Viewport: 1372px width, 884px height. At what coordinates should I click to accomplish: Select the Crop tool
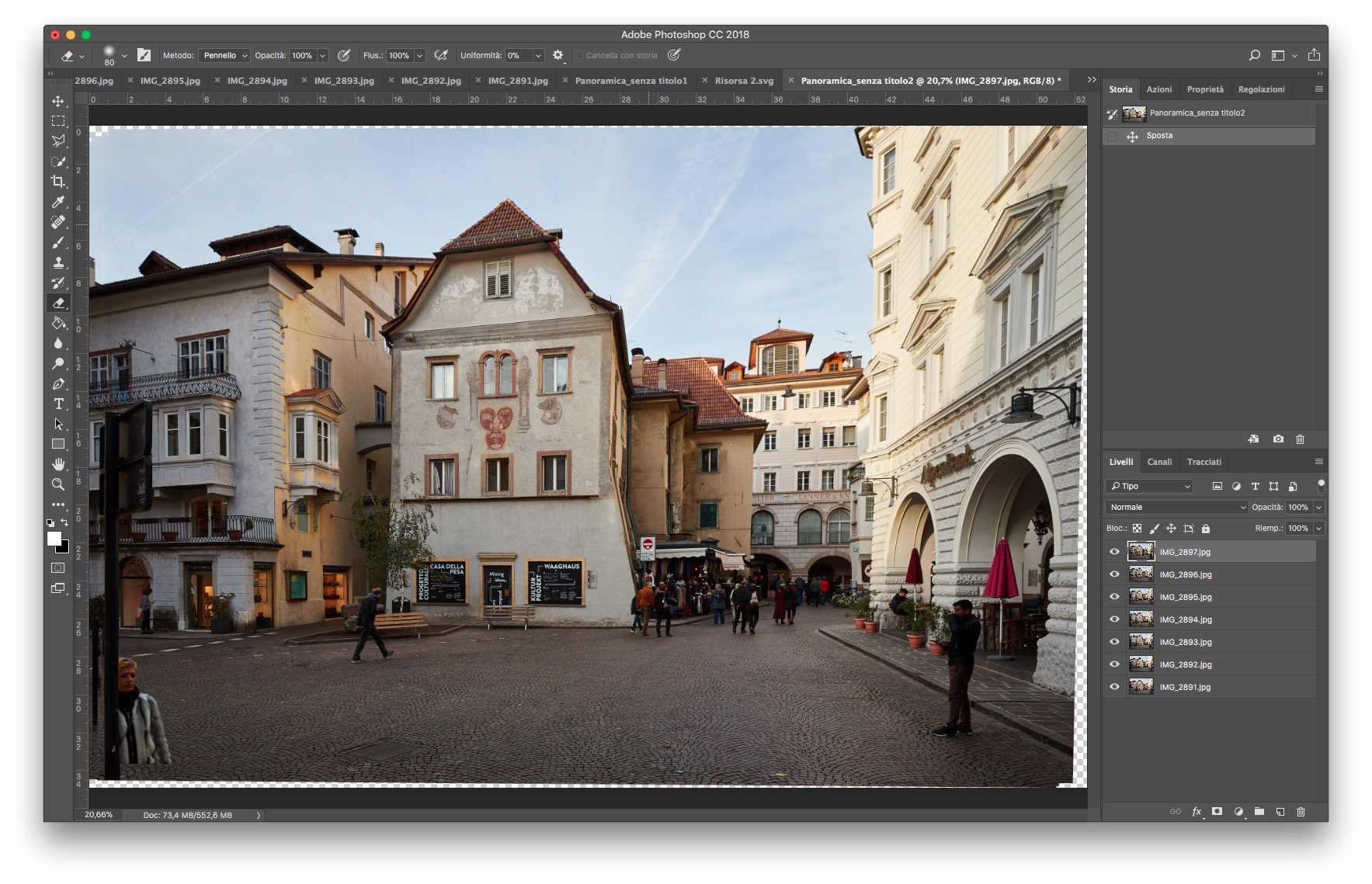(x=58, y=182)
